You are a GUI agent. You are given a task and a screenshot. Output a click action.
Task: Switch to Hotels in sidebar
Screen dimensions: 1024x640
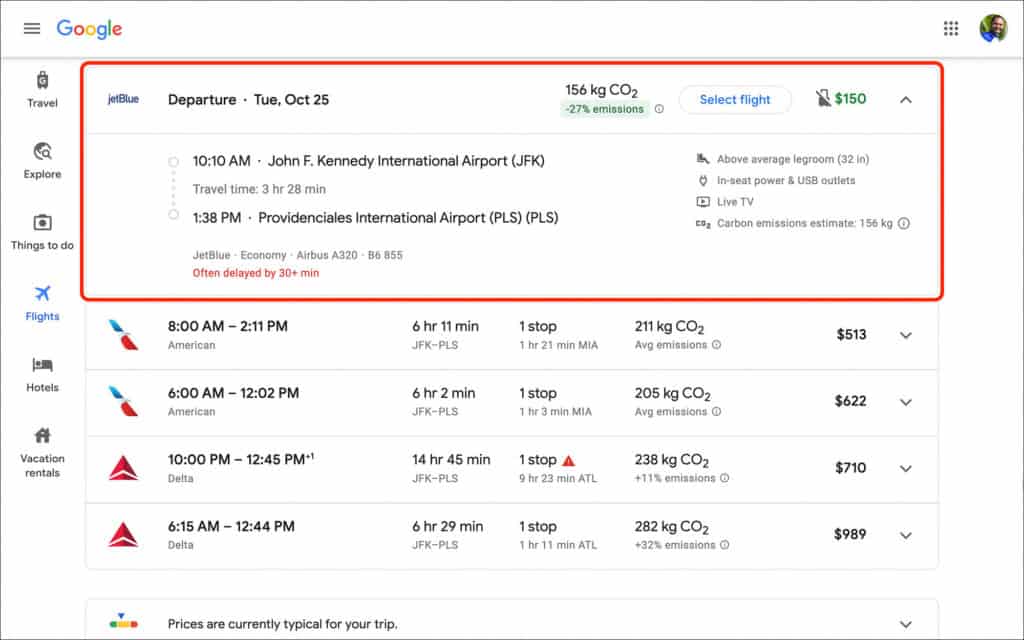(x=42, y=374)
